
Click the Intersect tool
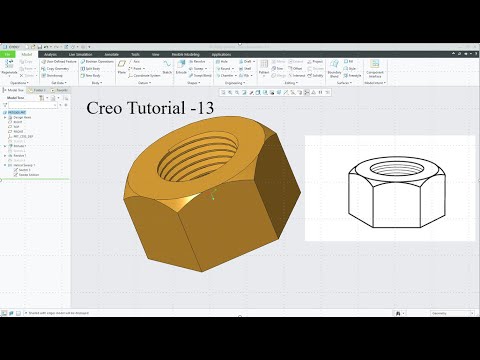[x=297, y=76]
